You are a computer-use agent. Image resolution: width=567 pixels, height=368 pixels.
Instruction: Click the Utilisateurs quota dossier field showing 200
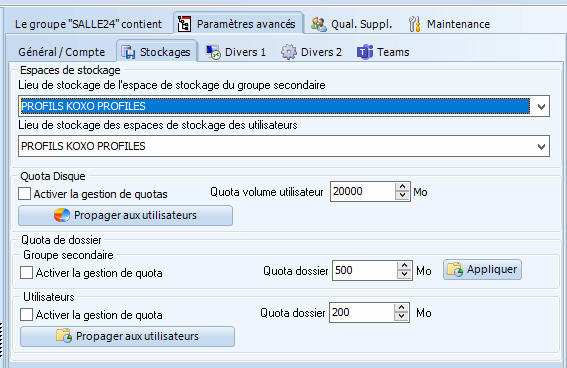click(x=362, y=312)
